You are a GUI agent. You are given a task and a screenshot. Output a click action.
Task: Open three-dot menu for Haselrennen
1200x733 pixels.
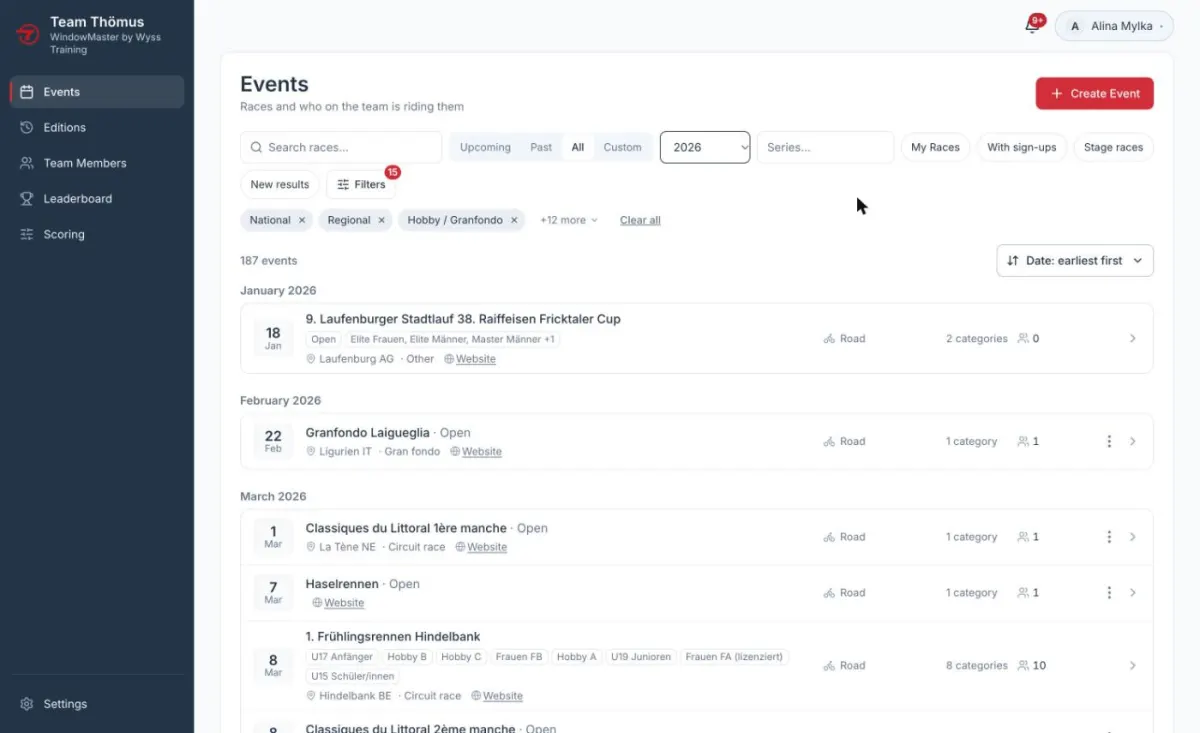tap(1109, 592)
